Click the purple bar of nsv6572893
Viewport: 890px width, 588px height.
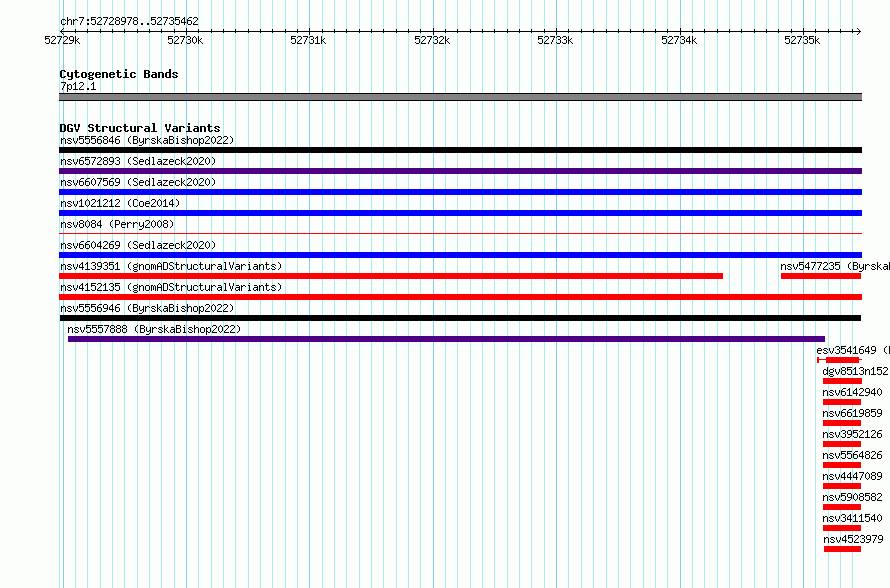[460, 171]
